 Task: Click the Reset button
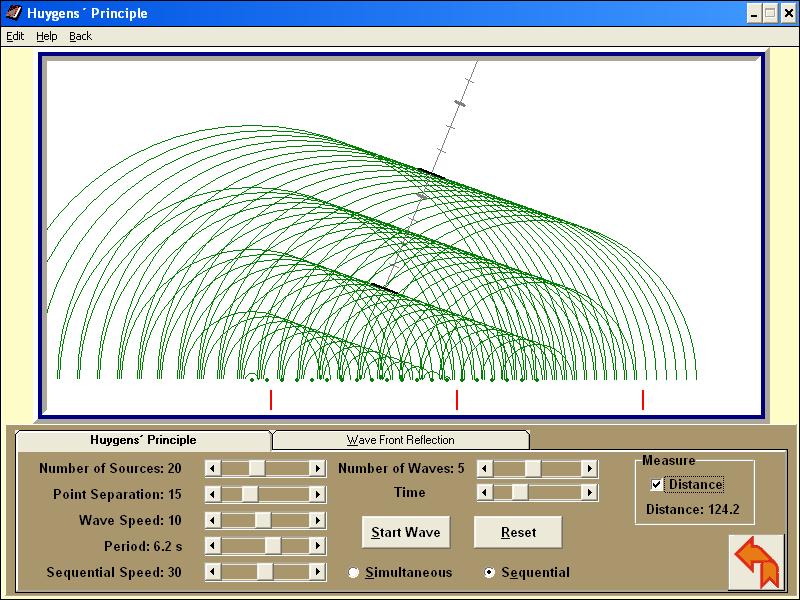tap(518, 532)
